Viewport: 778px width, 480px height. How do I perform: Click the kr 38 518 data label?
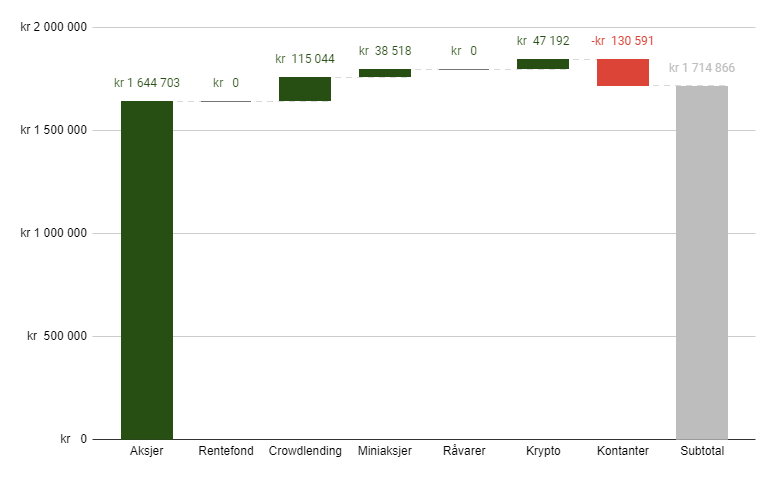385,51
